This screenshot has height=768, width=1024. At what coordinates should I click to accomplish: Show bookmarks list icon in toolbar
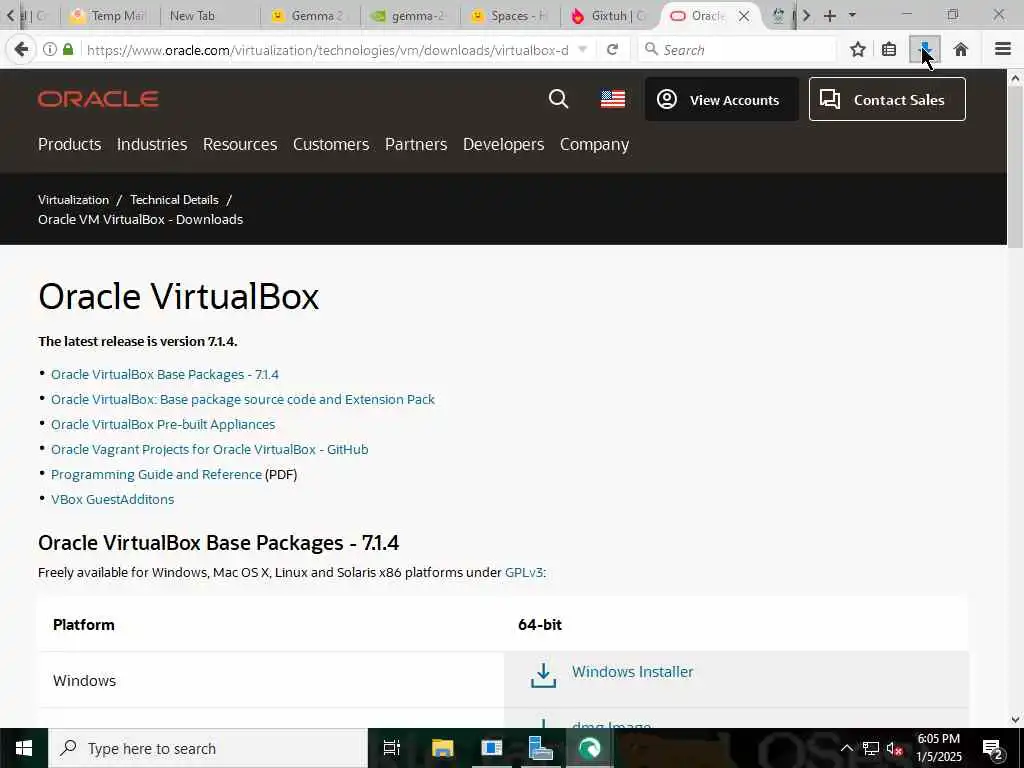click(x=889, y=50)
